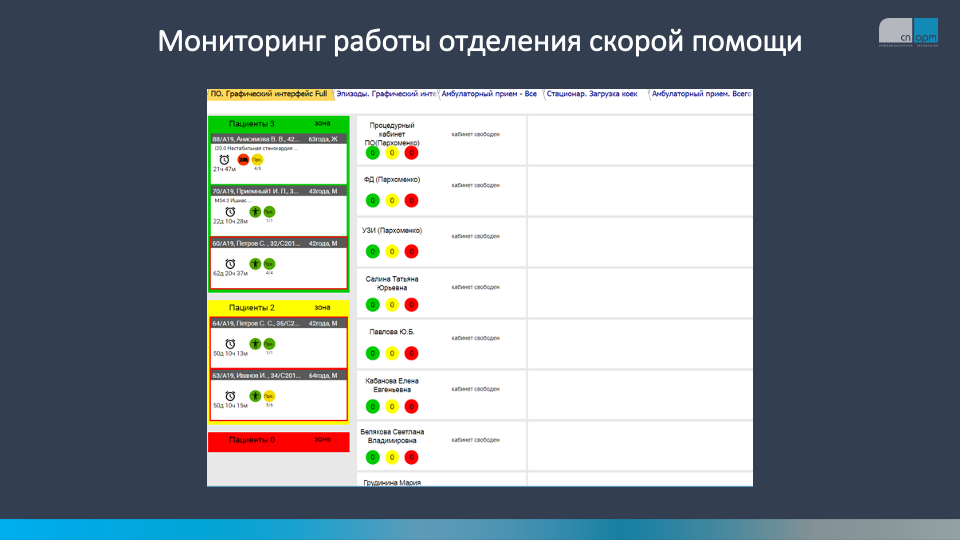Click yellow 'Пре.' circle in Иванов card
The image size is (960, 540).
point(269,396)
